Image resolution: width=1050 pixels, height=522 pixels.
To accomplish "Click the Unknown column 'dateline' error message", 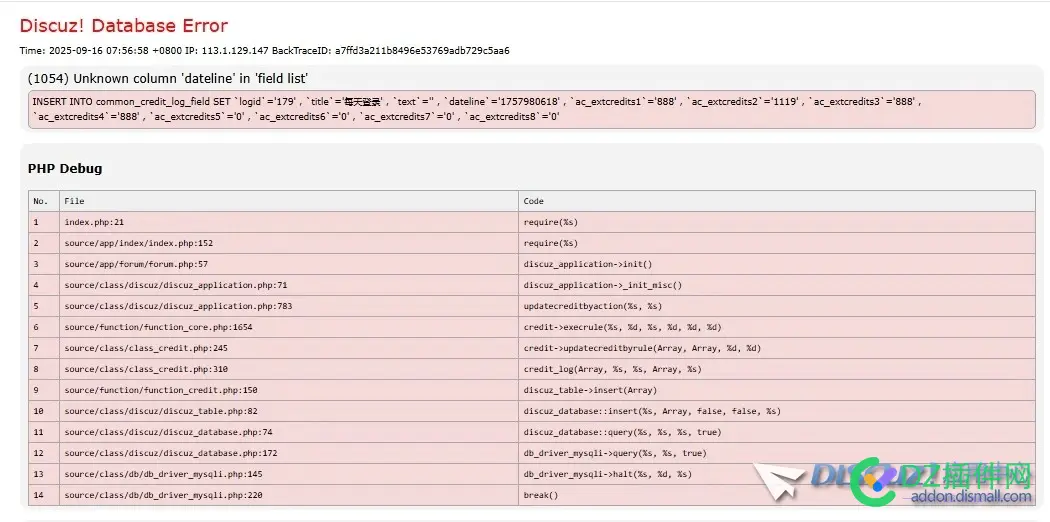I will pos(167,78).
